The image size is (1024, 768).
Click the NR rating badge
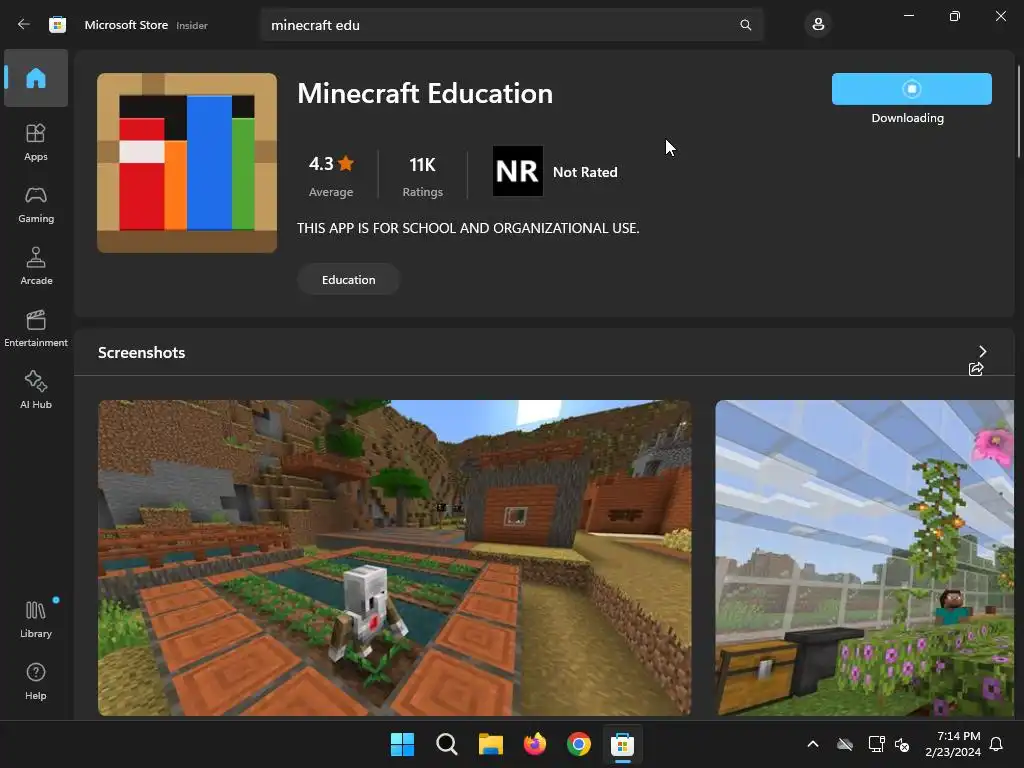[x=518, y=171]
